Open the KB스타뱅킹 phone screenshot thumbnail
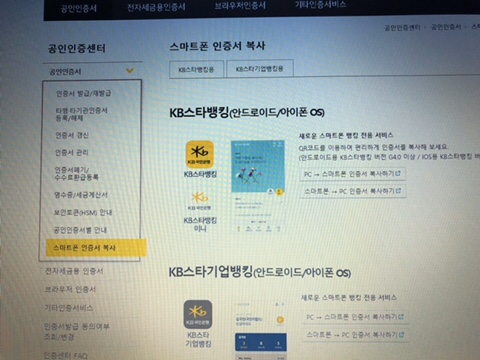 (258, 187)
